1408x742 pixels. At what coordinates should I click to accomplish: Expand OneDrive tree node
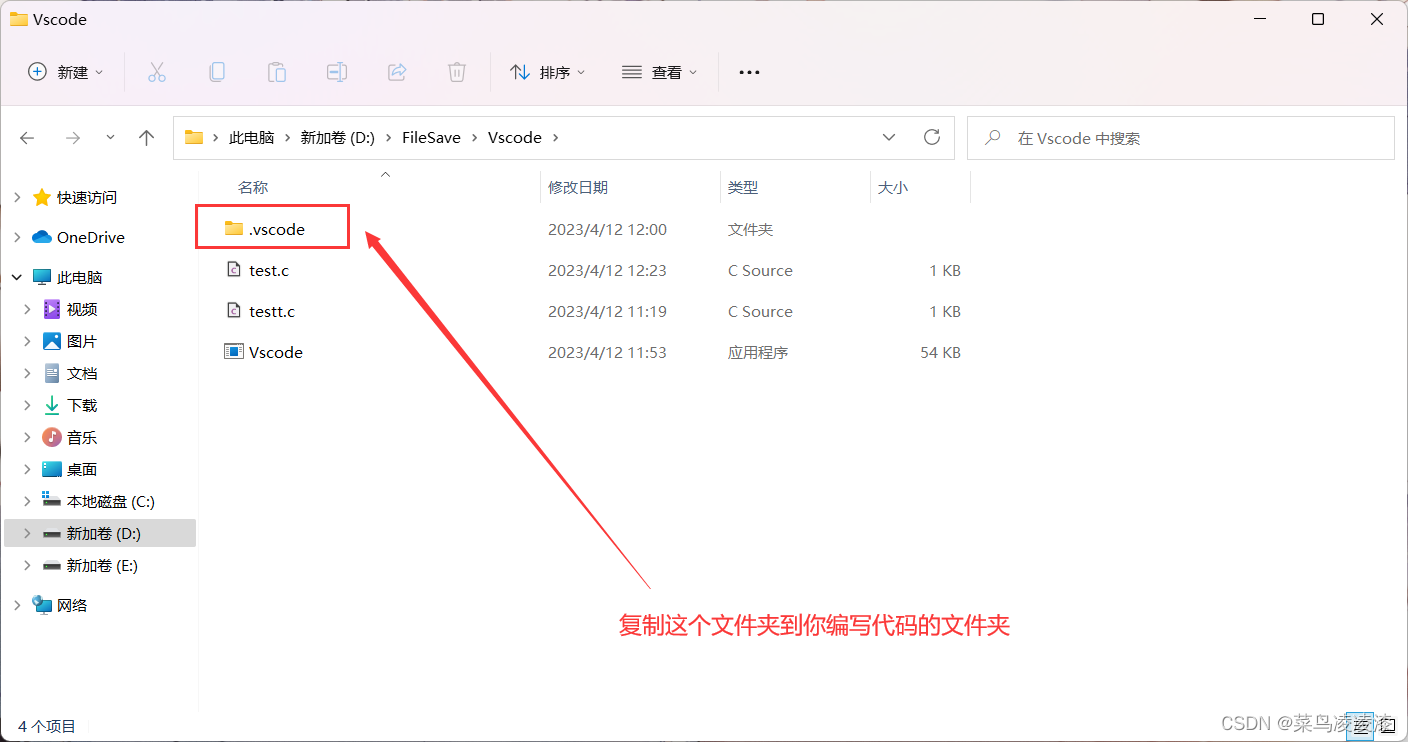pos(17,237)
